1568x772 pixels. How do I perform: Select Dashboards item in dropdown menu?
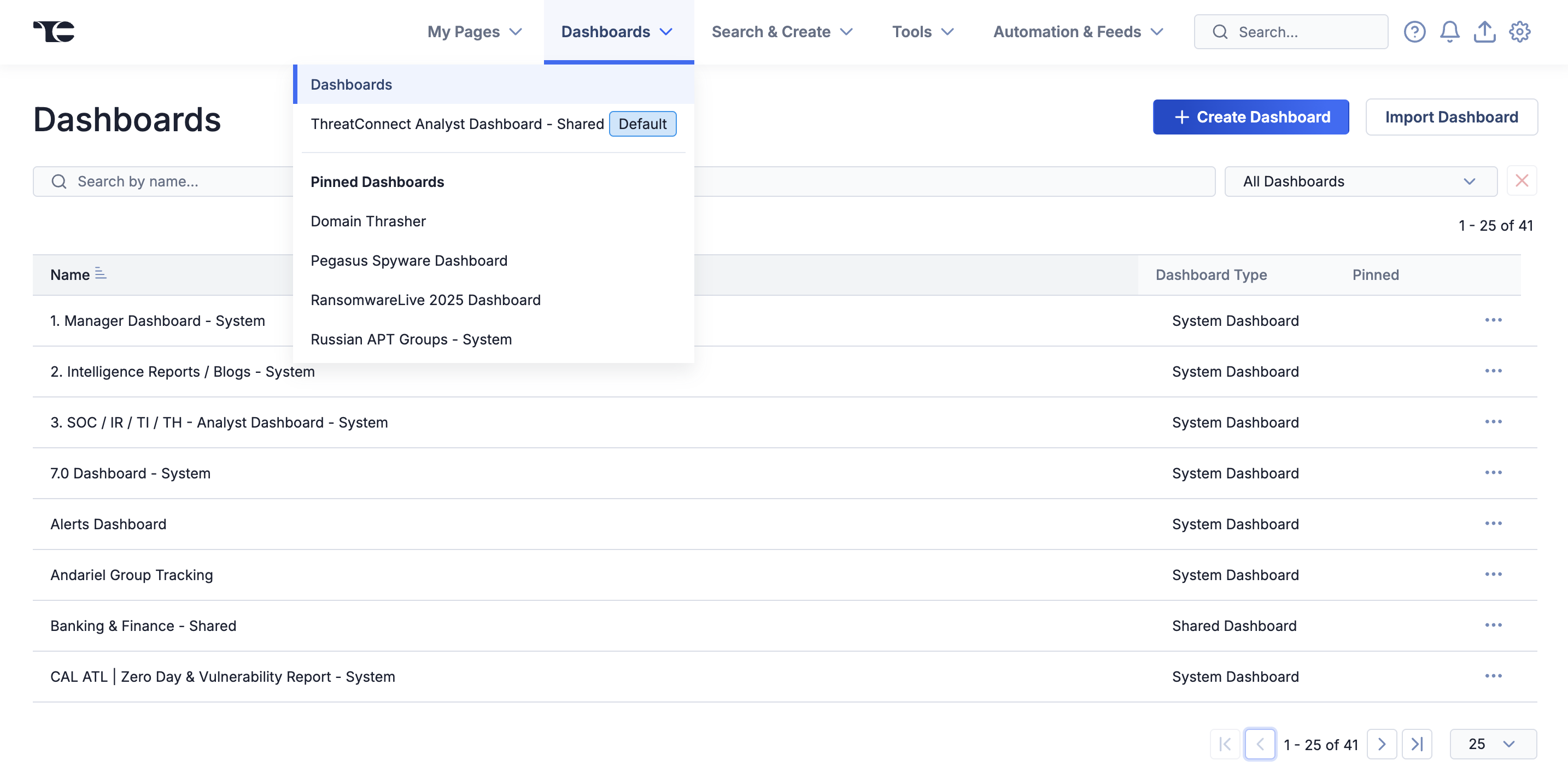click(x=494, y=85)
